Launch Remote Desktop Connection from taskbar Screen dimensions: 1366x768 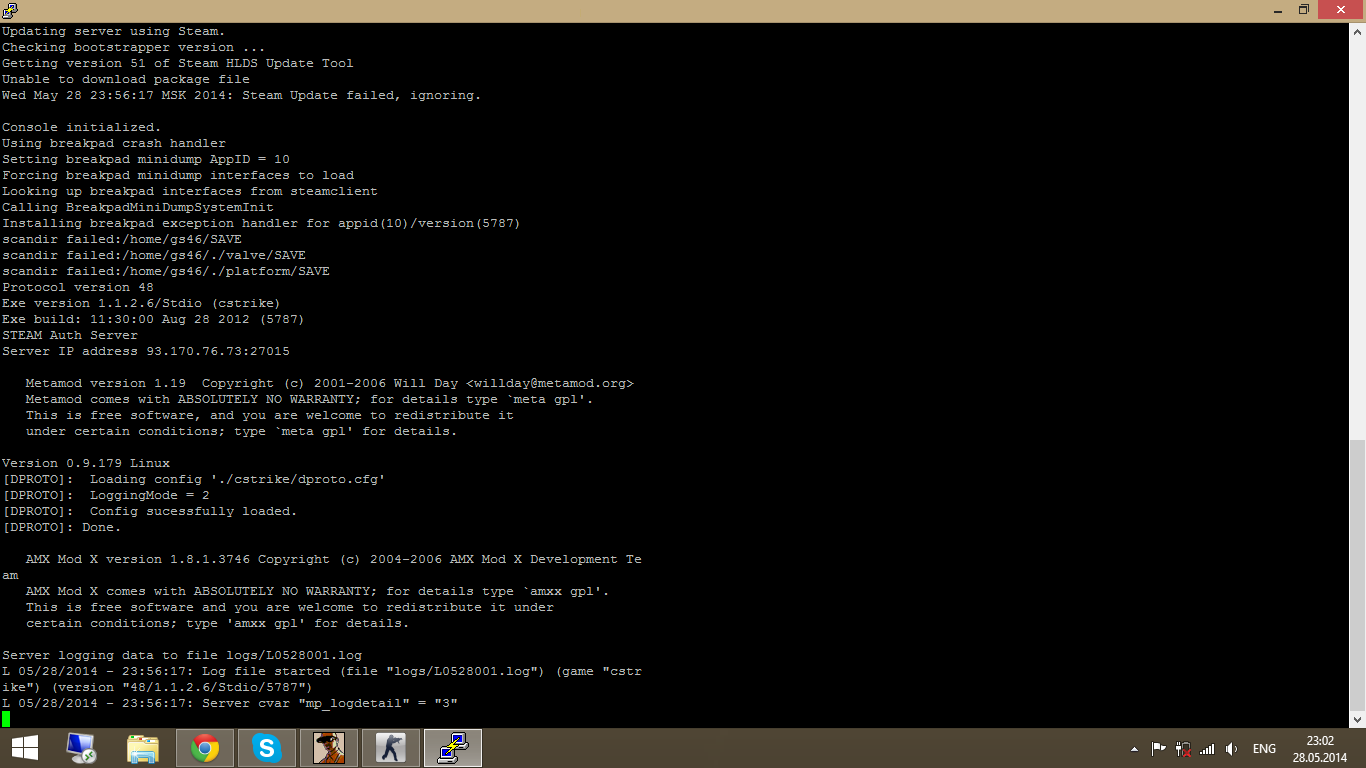pyautogui.click(x=81, y=748)
